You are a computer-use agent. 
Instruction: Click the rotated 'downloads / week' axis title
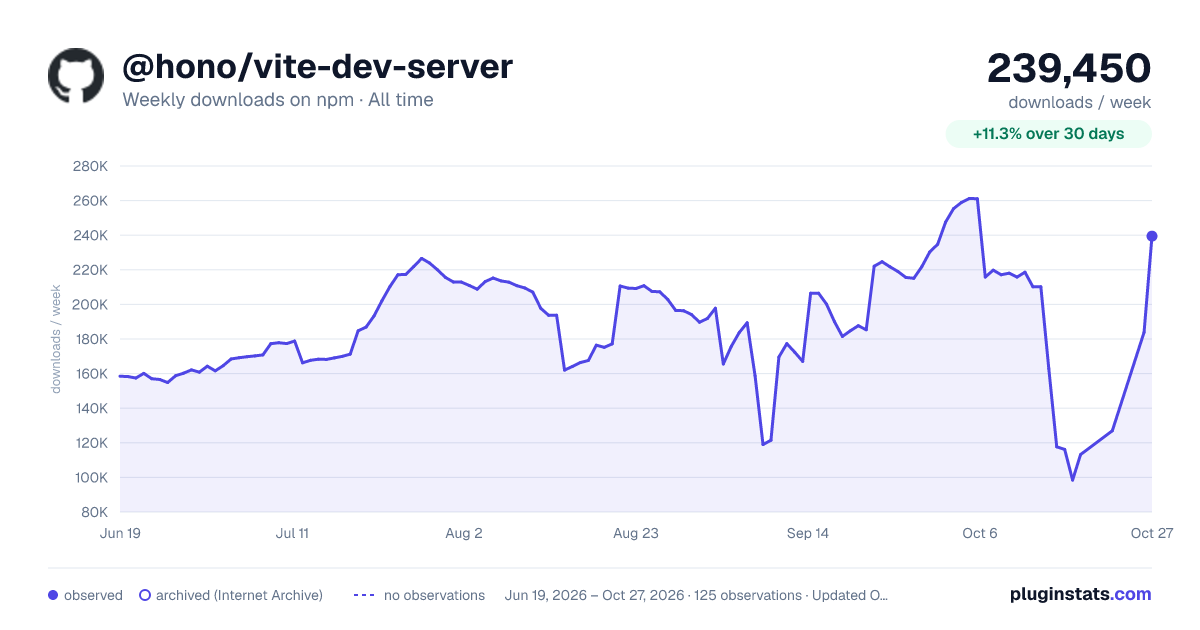pos(57,339)
